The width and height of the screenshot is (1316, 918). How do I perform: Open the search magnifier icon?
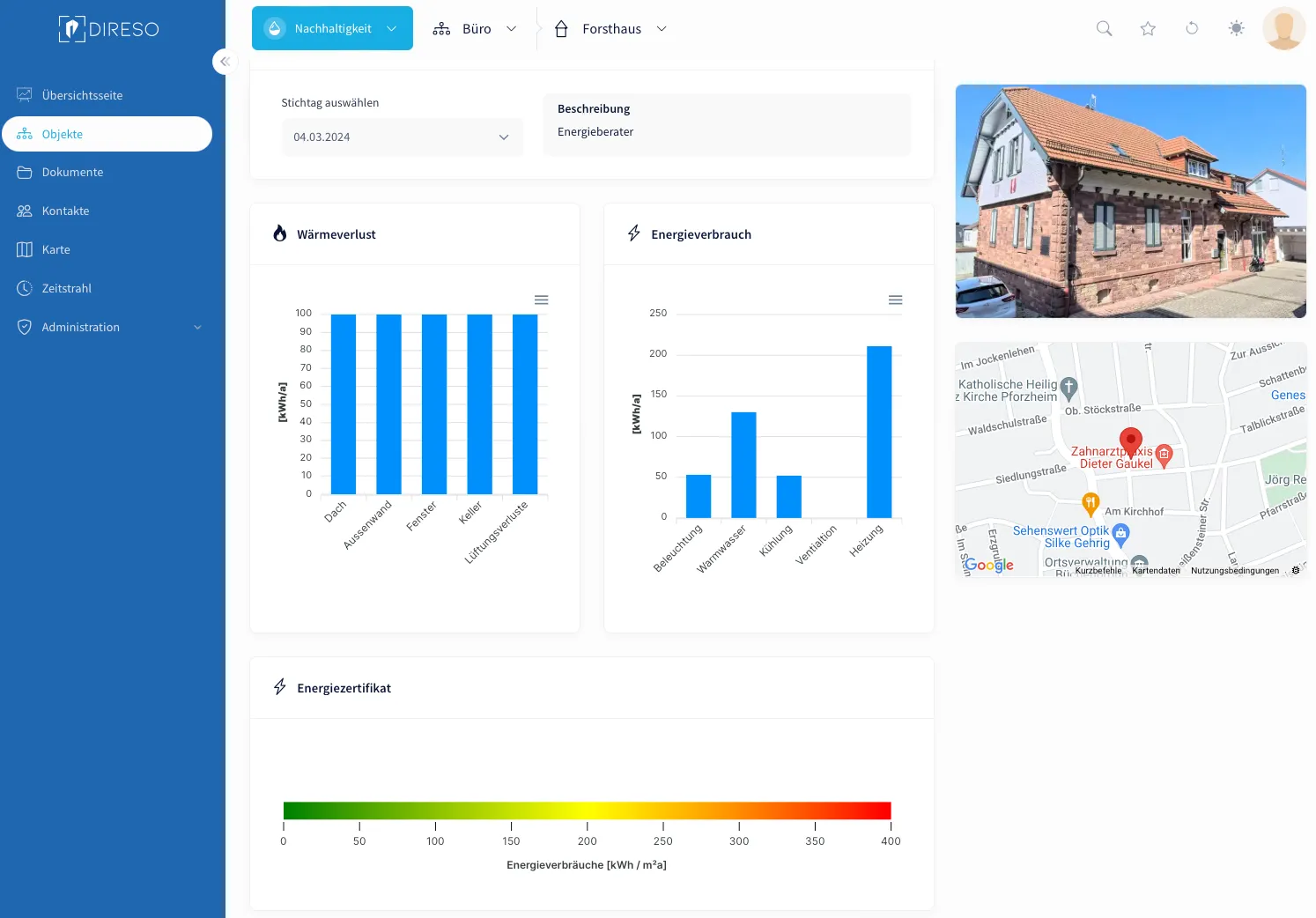click(x=1104, y=28)
